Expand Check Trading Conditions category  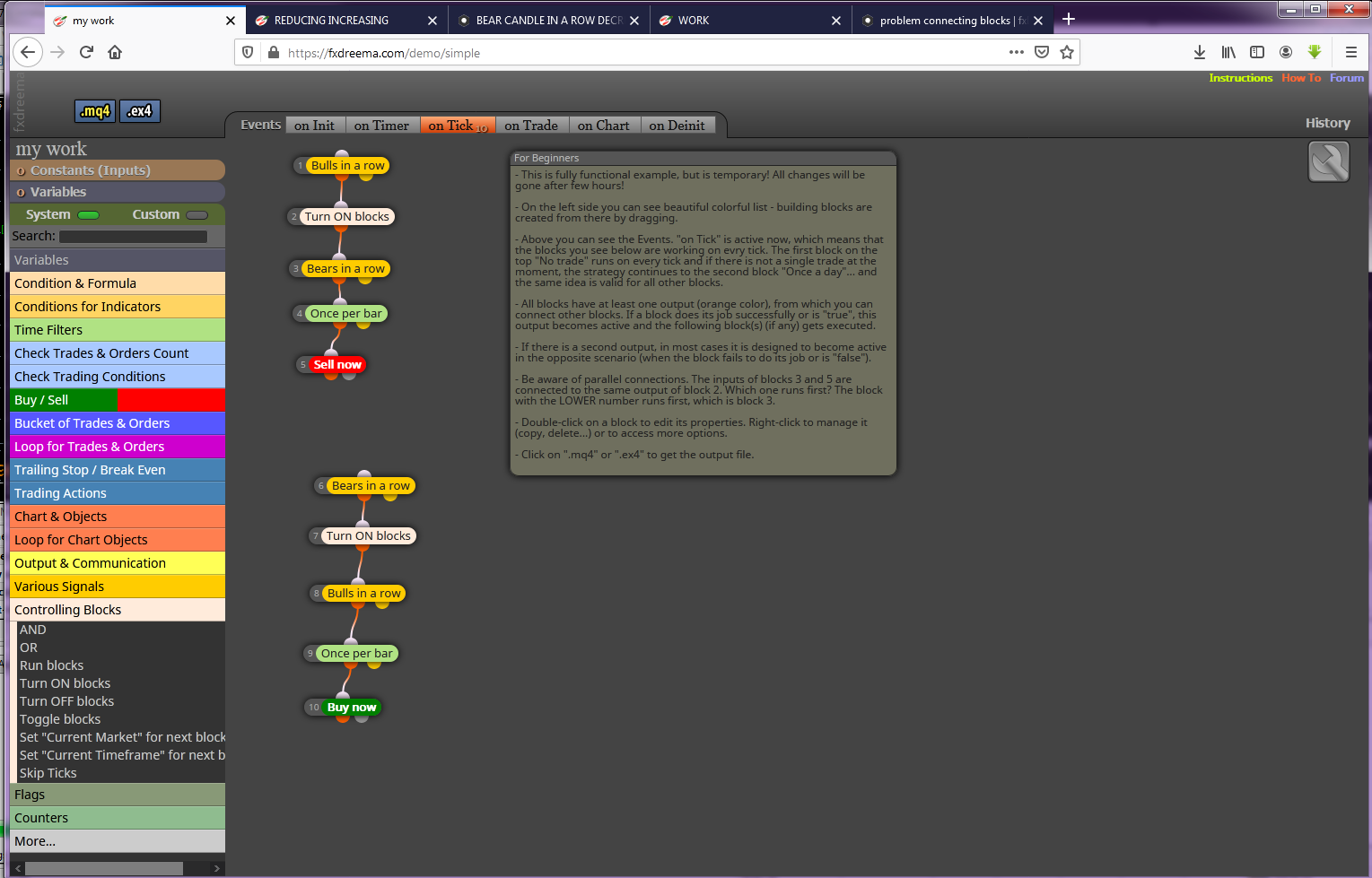pyautogui.click(x=118, y=377)
